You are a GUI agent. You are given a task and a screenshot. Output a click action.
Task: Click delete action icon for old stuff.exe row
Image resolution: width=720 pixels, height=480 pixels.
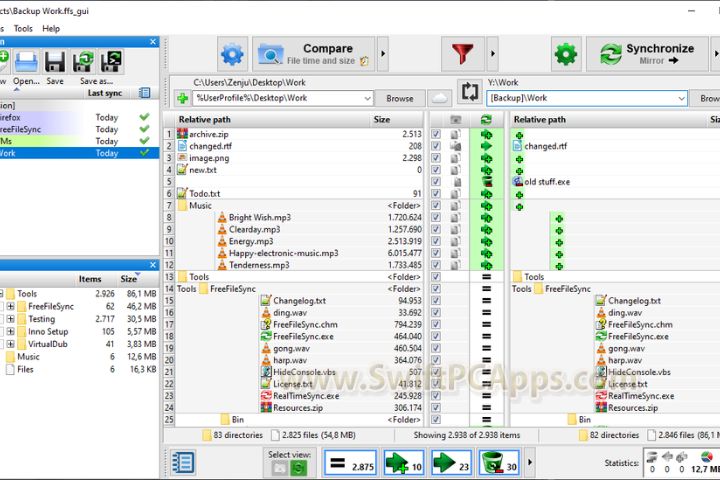(486, 182)
